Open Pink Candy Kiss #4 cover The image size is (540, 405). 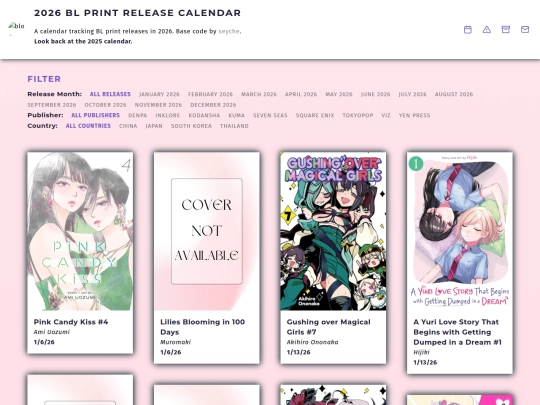pyautogui.click(x=80, y=231)
